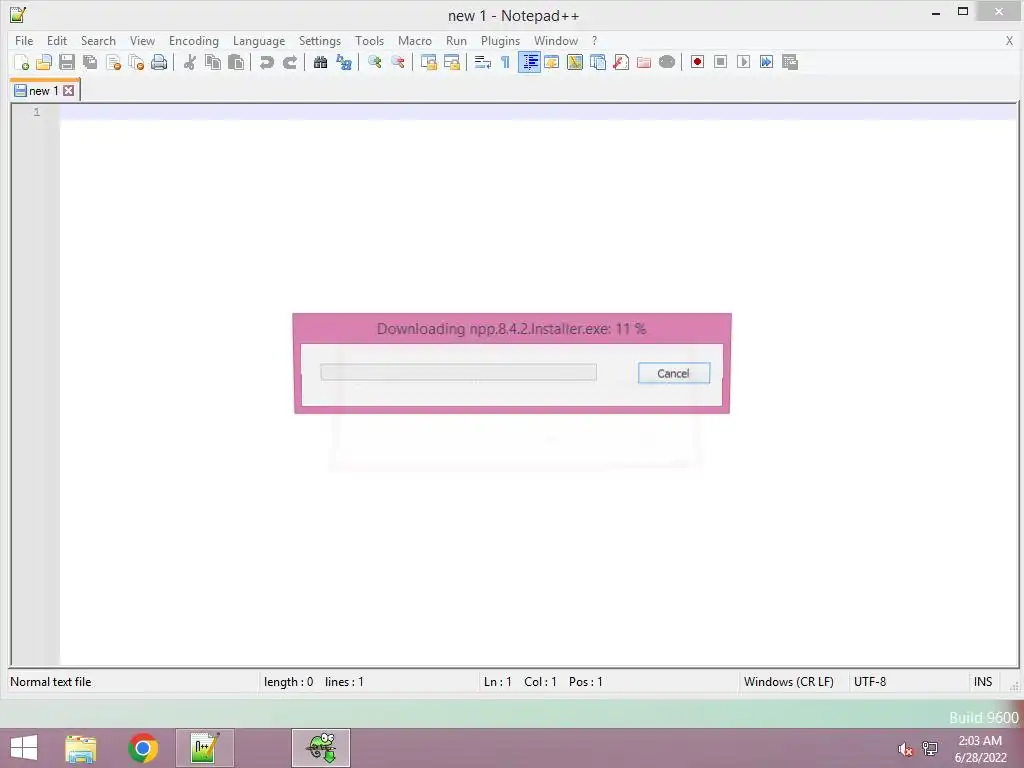Image resolution: width=1024 pixels, height=768 pixels.
Task: Launch Google Chrome from the taskbar
Action: coord(143,748)
